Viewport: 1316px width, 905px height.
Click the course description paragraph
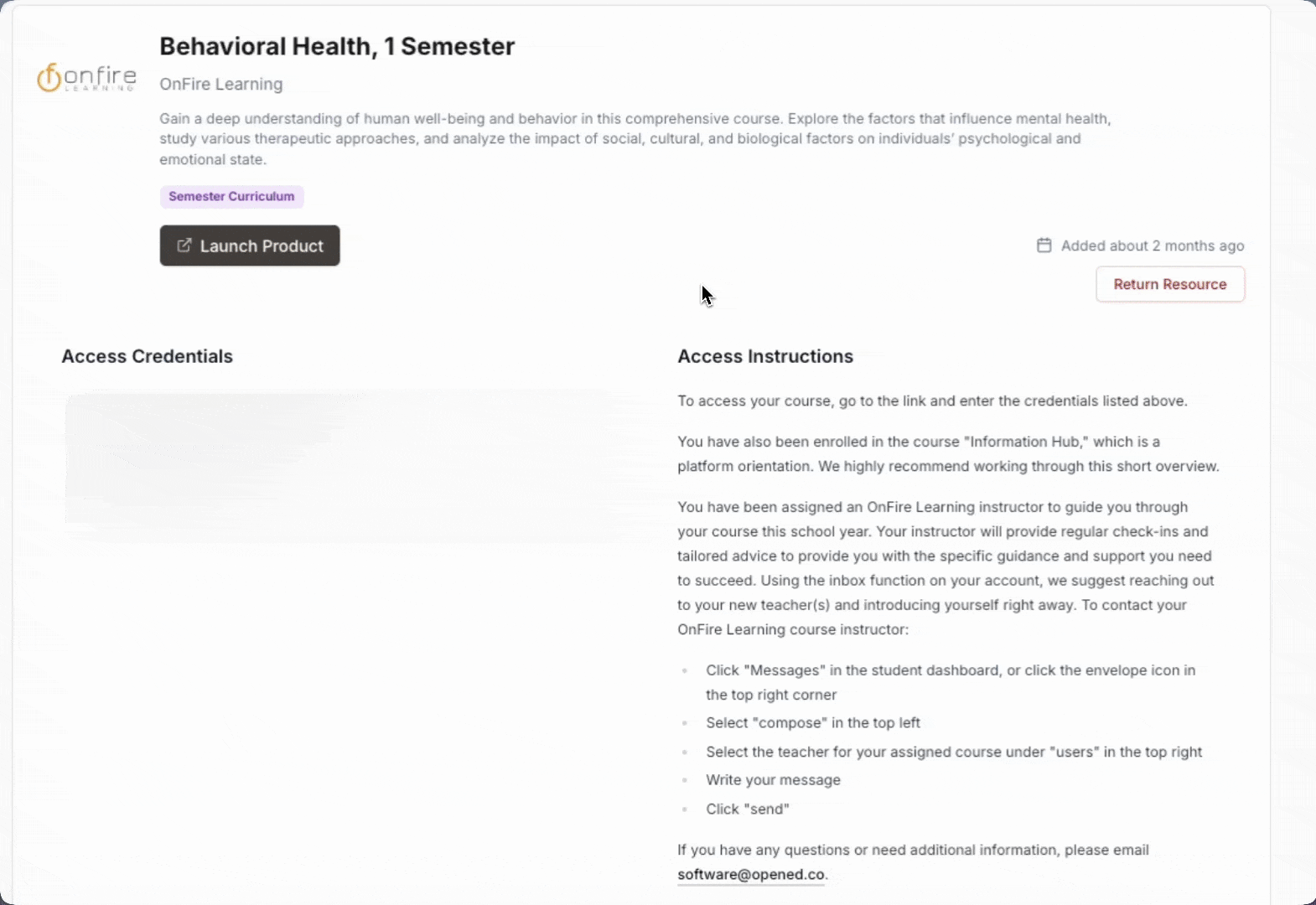(635, 139)
